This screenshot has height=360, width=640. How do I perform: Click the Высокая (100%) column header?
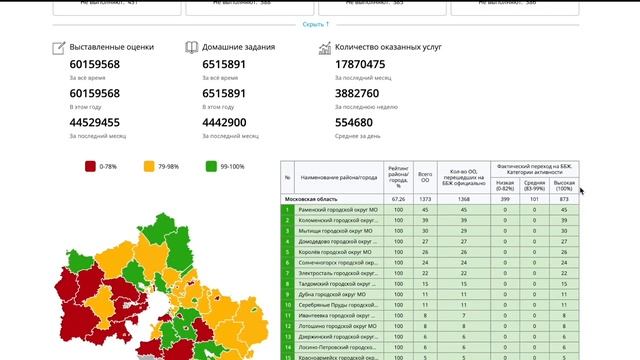pos(564,186)
